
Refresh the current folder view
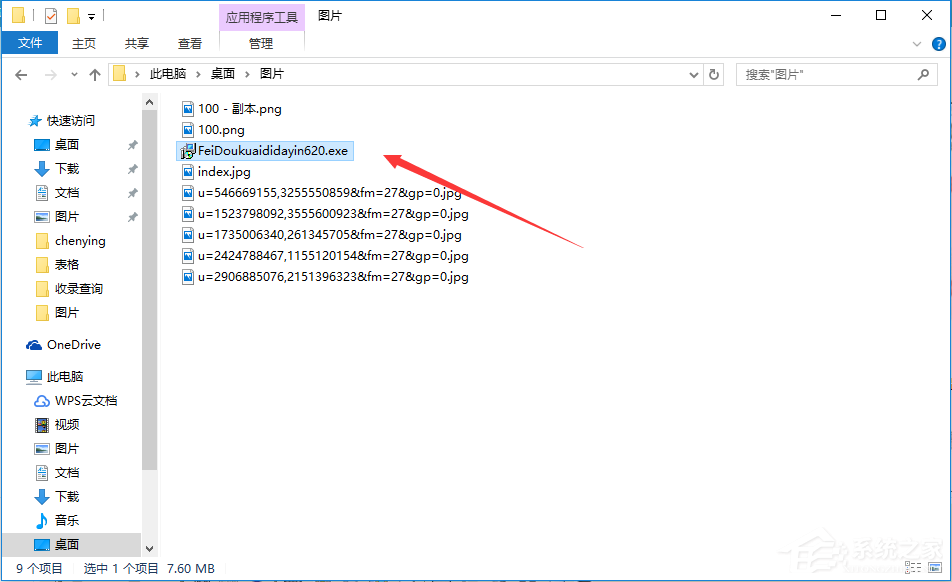pos(714,74)
